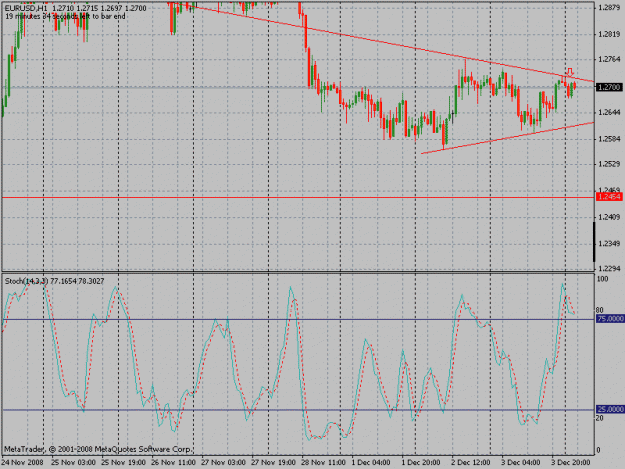Click the 1.2529 price axis label
This screenshot has width=625, height=469.
(x=609, y=164)
